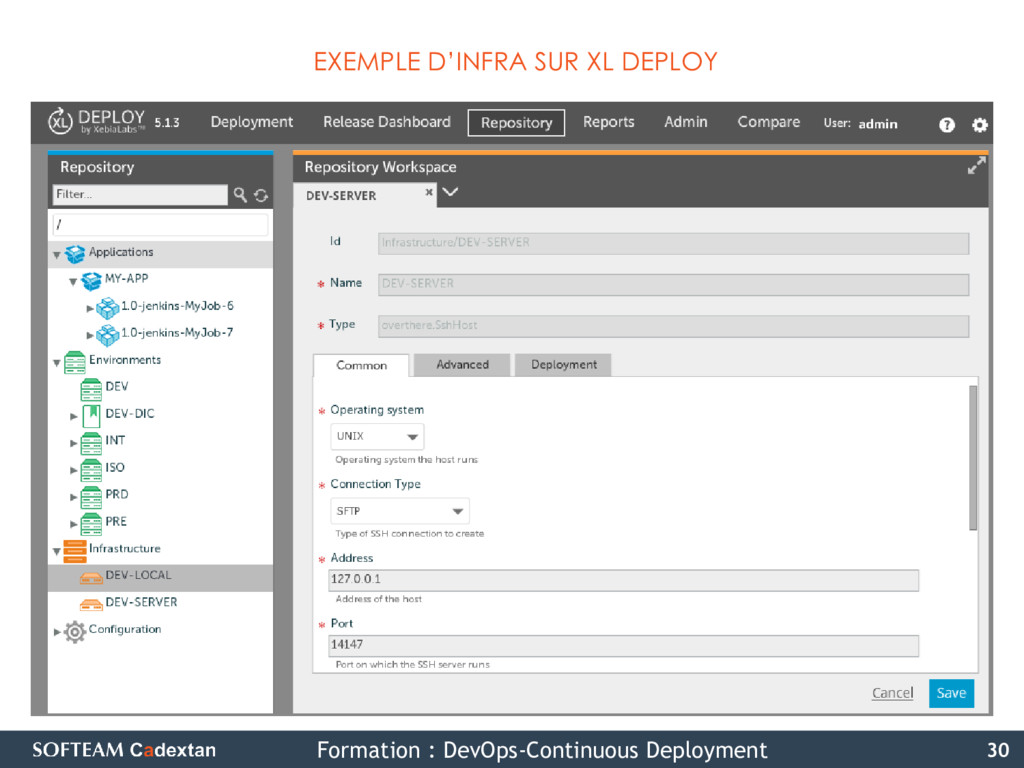This screenshot has width=1024, height=768.
Task: Click the 1.0-jenkins-MyJob-7 package icon
Action: point(107,334)
